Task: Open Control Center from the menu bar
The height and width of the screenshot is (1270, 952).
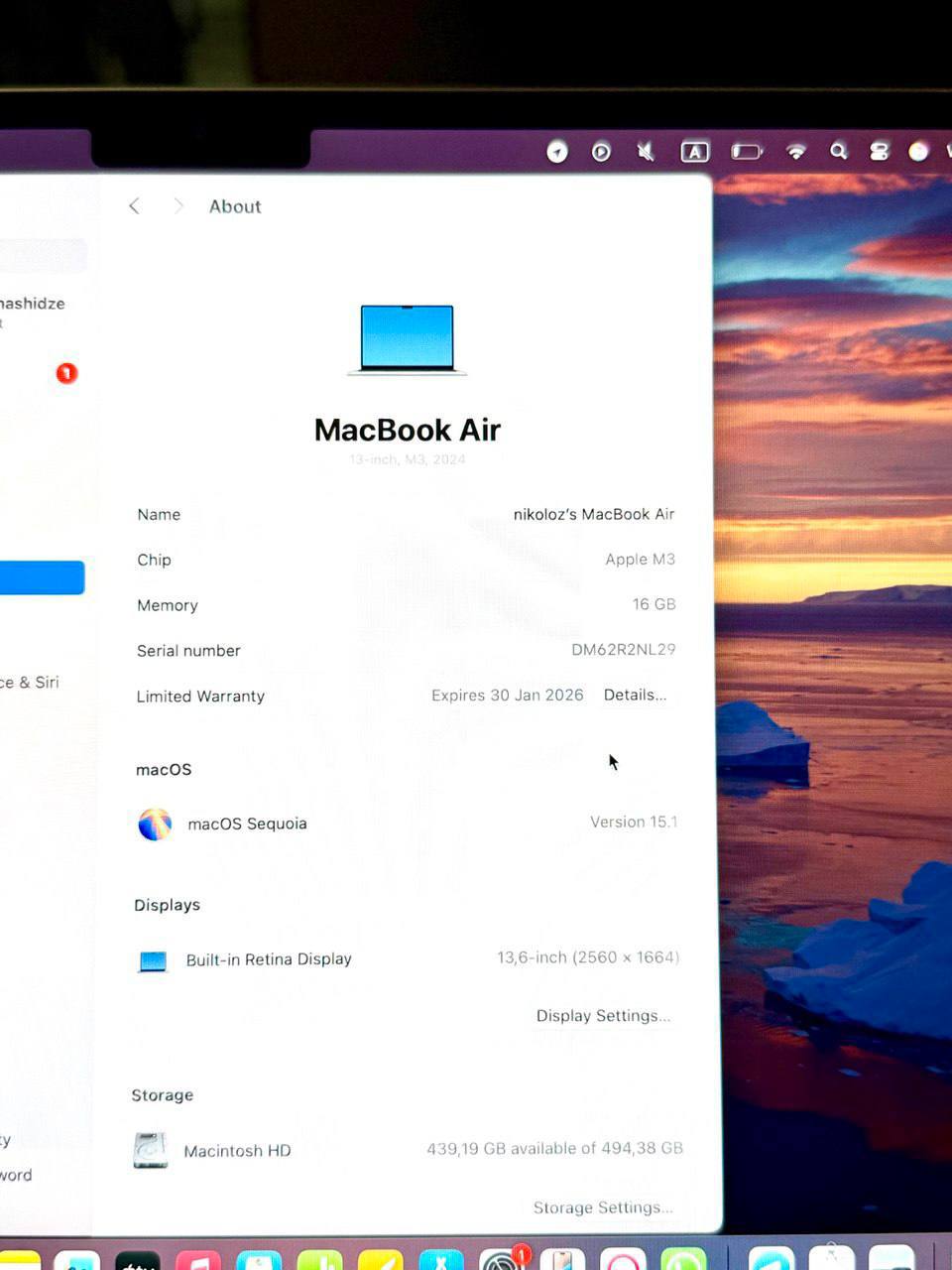Action: 879,151
